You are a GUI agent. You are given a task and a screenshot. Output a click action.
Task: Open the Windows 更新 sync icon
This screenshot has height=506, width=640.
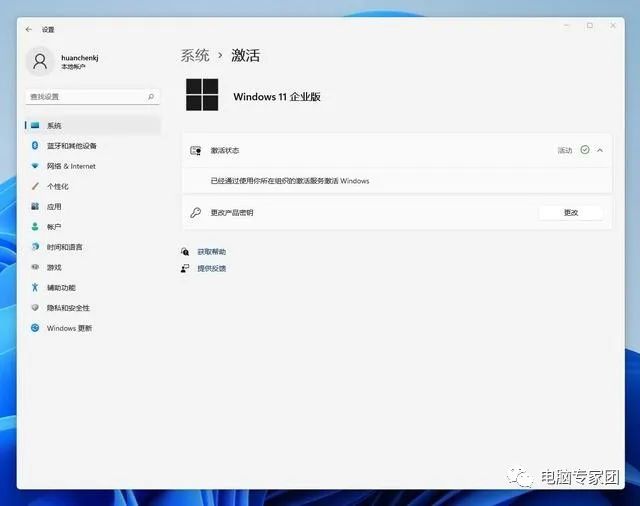pyautogui.click(x=35, y=328)
